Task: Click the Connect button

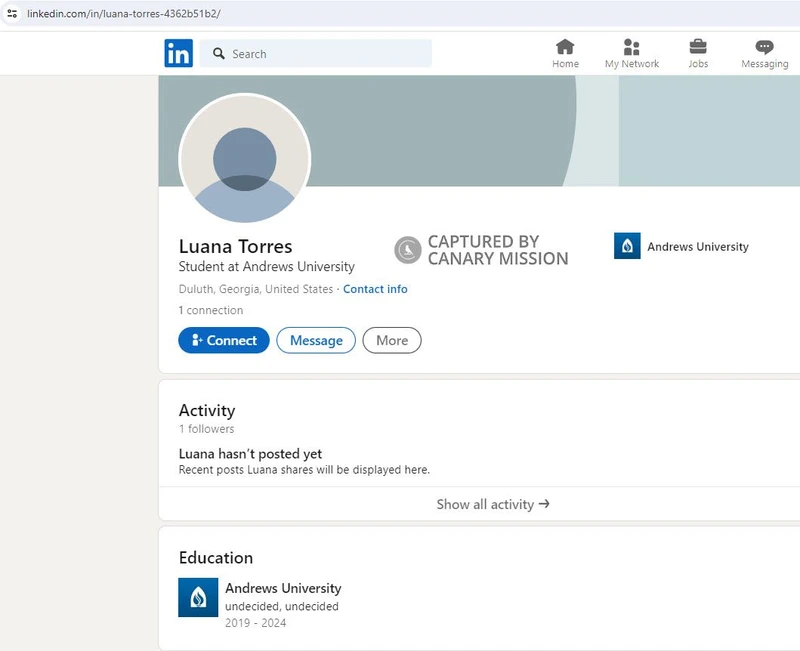Action: click(x=223, y=340)
